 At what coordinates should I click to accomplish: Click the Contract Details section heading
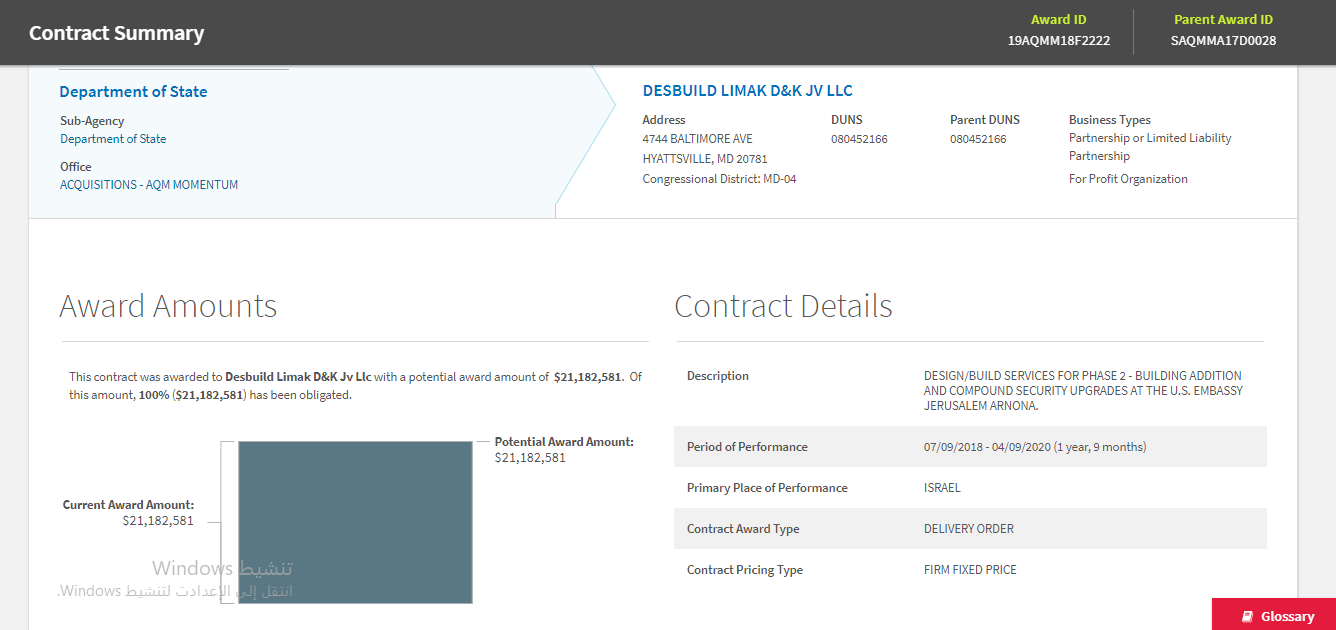[783, 306]
